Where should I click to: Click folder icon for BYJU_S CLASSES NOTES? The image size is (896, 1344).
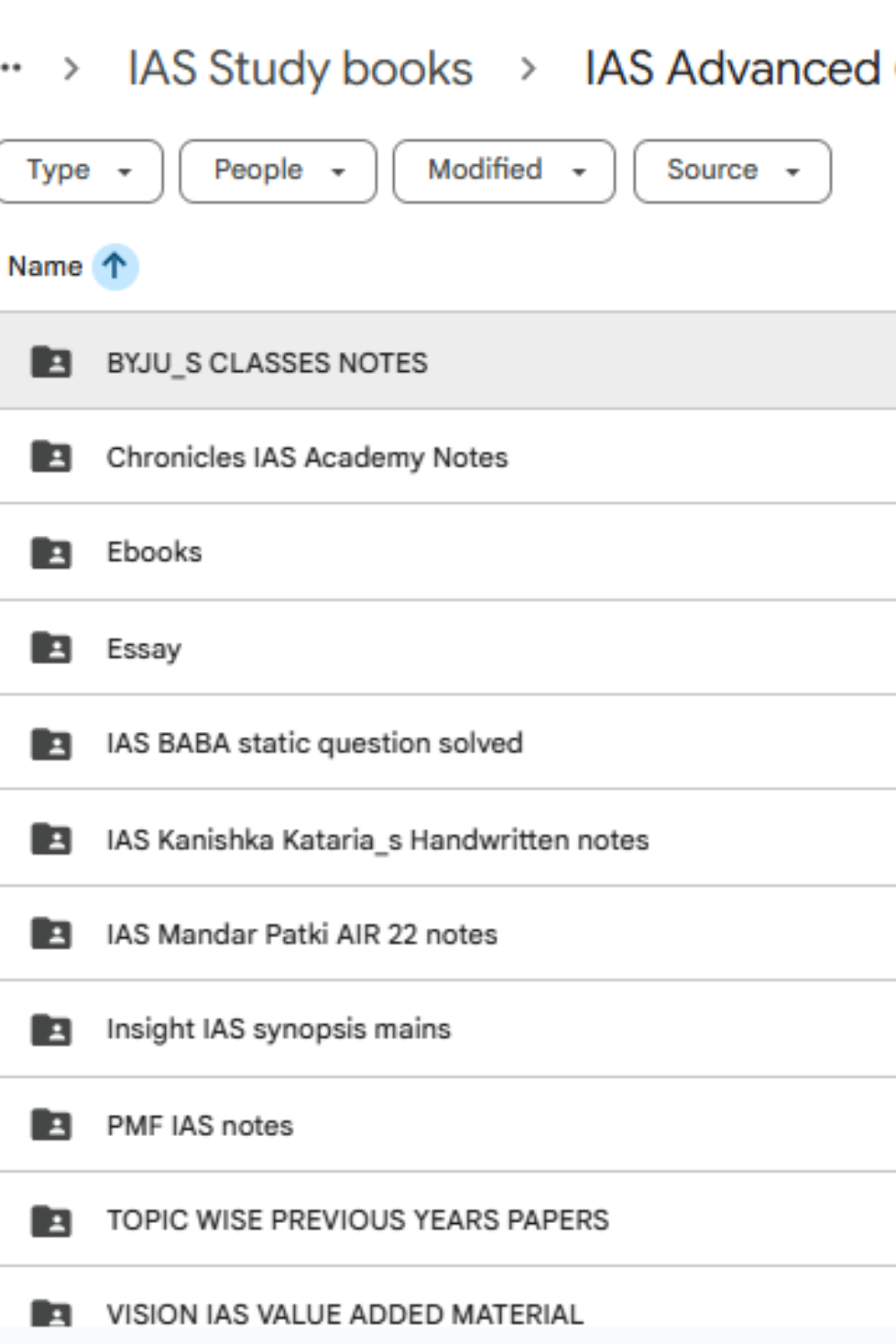[51, 362]
